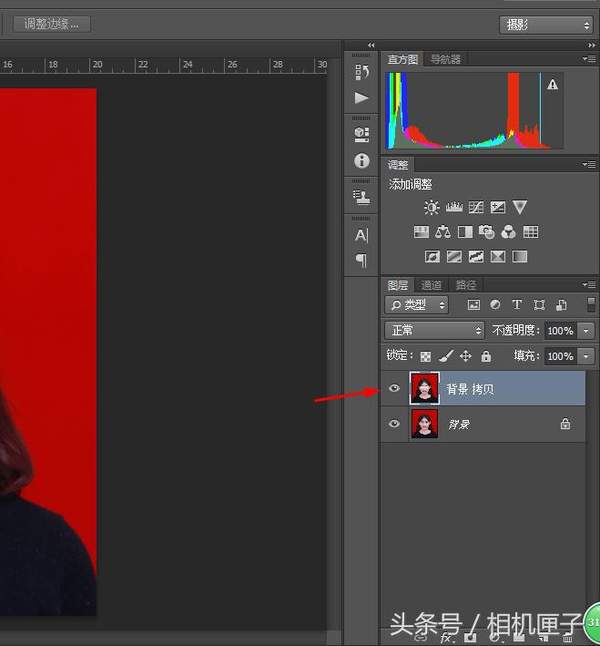Click the histogram cache warning triangle

tap(553, 85)
